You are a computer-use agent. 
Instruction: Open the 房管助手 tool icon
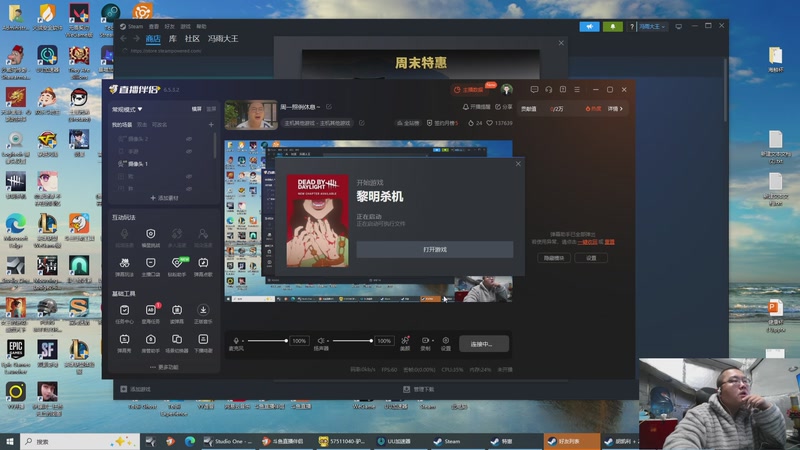pyautogui.click(x=151, y=339)
